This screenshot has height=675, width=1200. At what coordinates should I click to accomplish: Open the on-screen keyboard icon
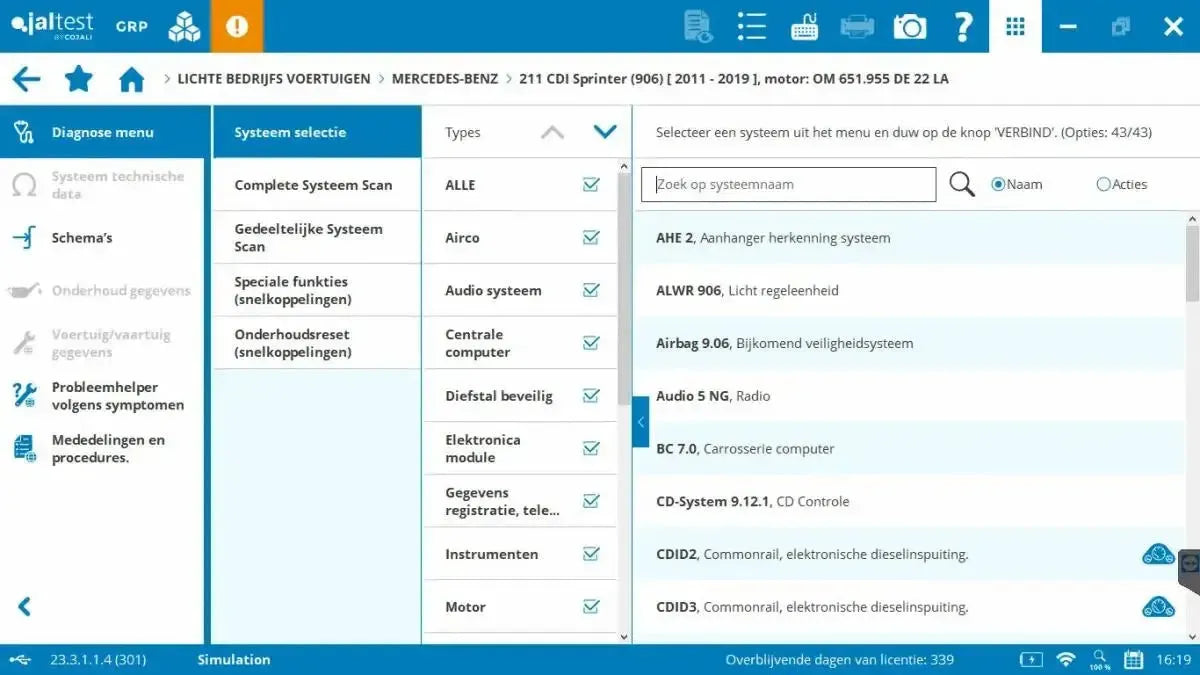[804, 26]
